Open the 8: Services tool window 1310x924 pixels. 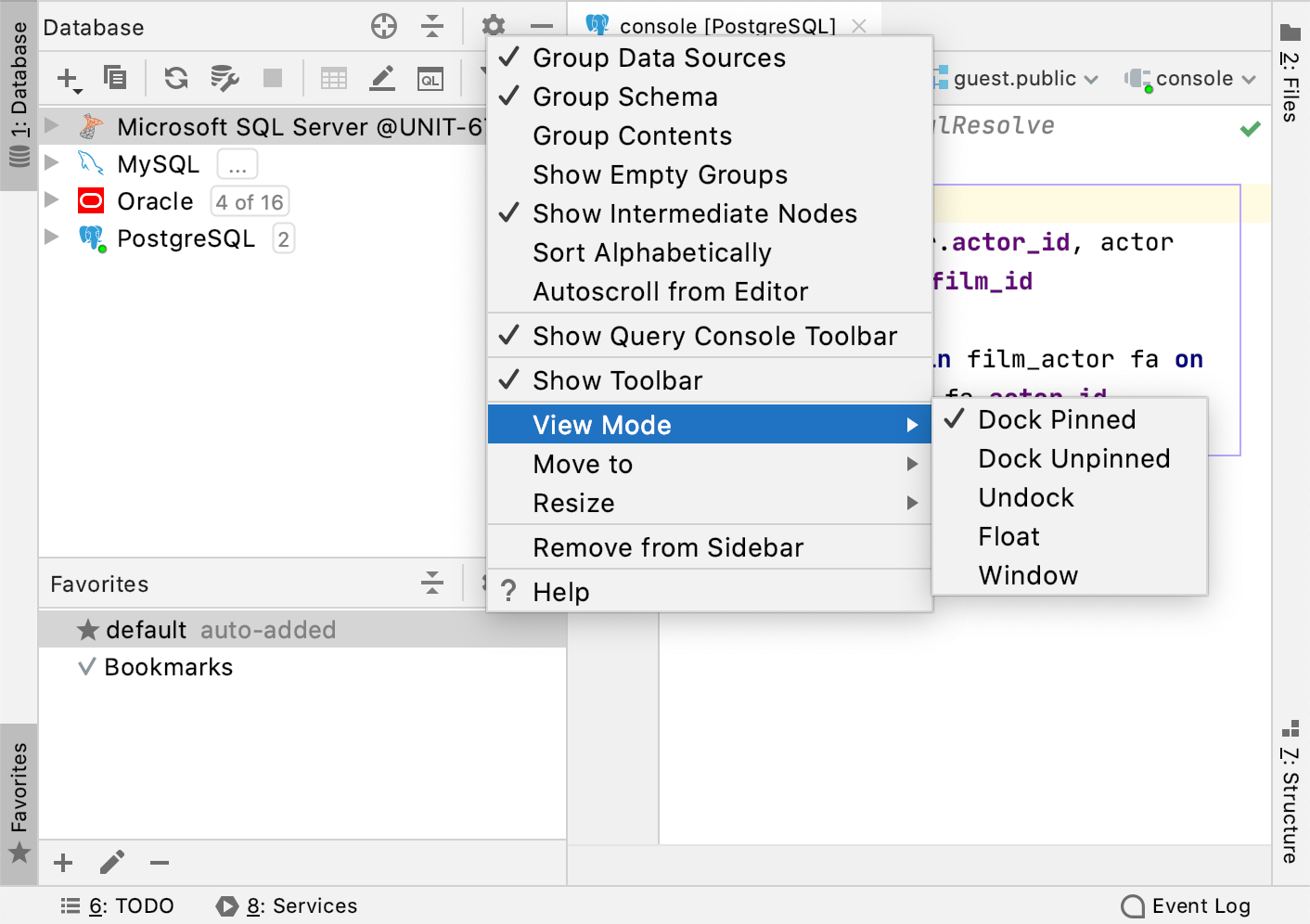[287, 905]
